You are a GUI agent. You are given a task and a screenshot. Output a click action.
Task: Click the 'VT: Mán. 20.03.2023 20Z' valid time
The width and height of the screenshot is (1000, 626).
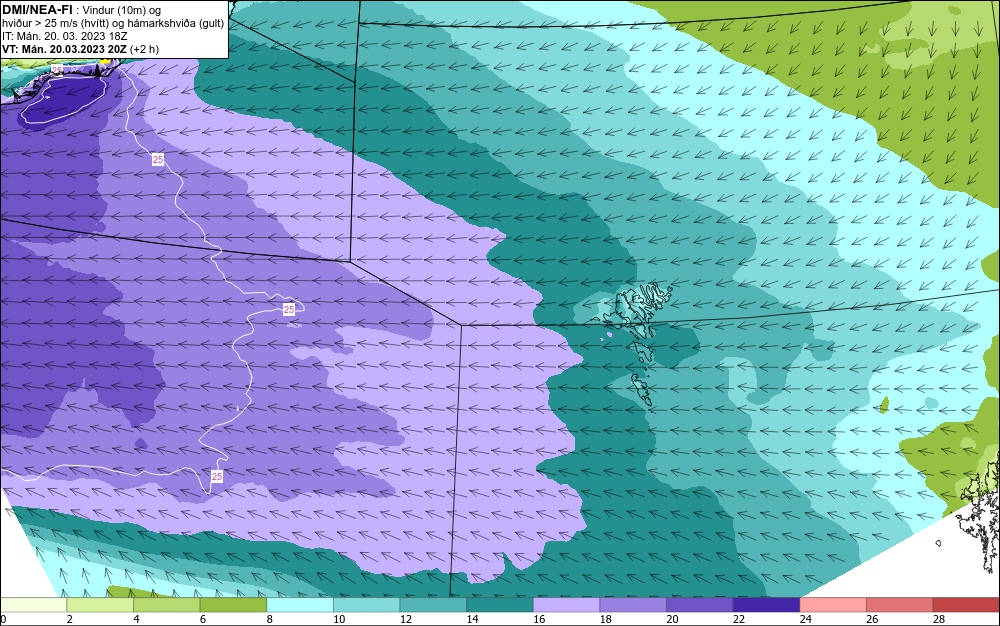click(x=64, y=49)
